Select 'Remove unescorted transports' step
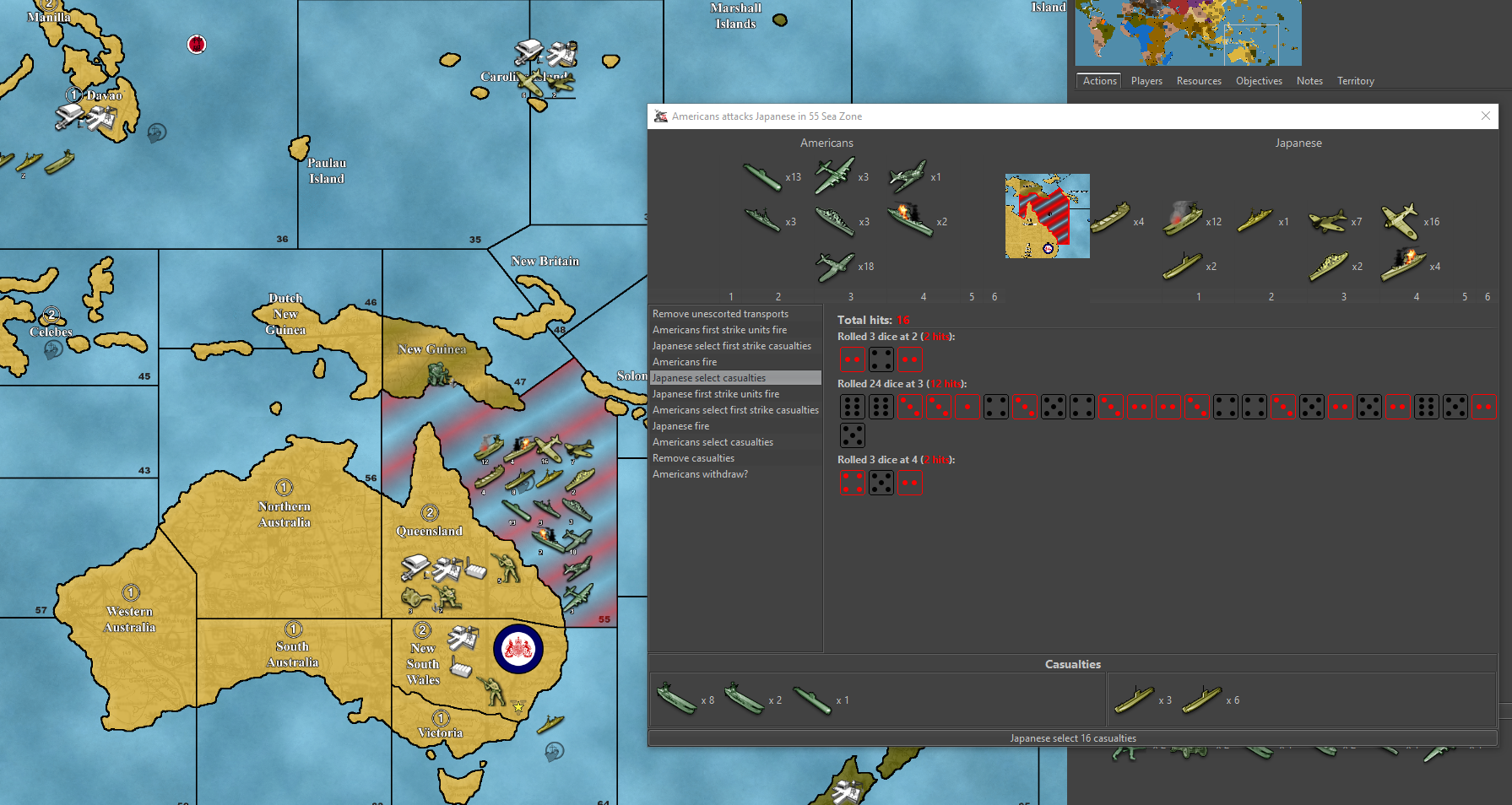 point(734,314)
